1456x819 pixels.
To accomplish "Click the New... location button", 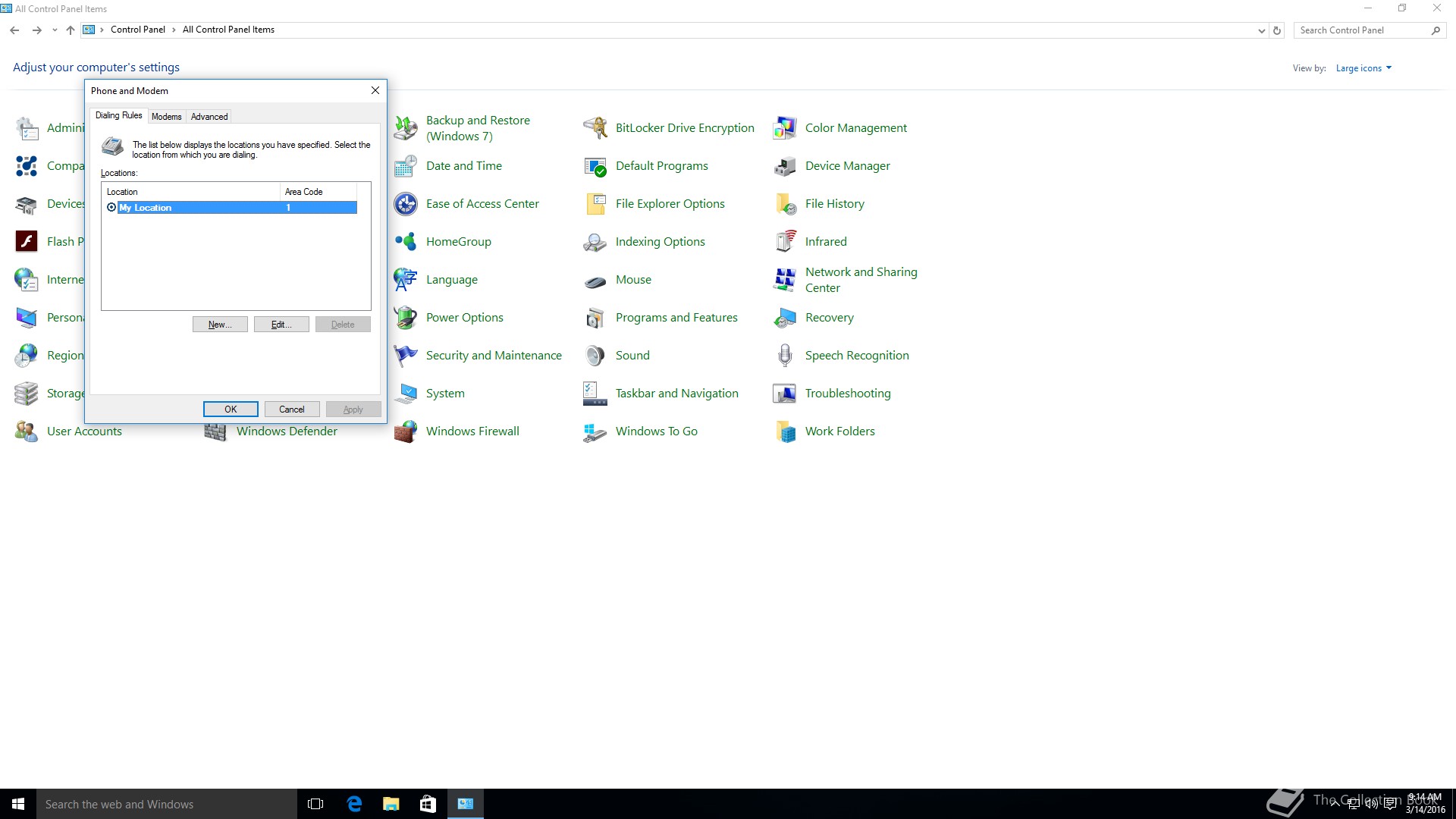I will [x=220, y=325].
